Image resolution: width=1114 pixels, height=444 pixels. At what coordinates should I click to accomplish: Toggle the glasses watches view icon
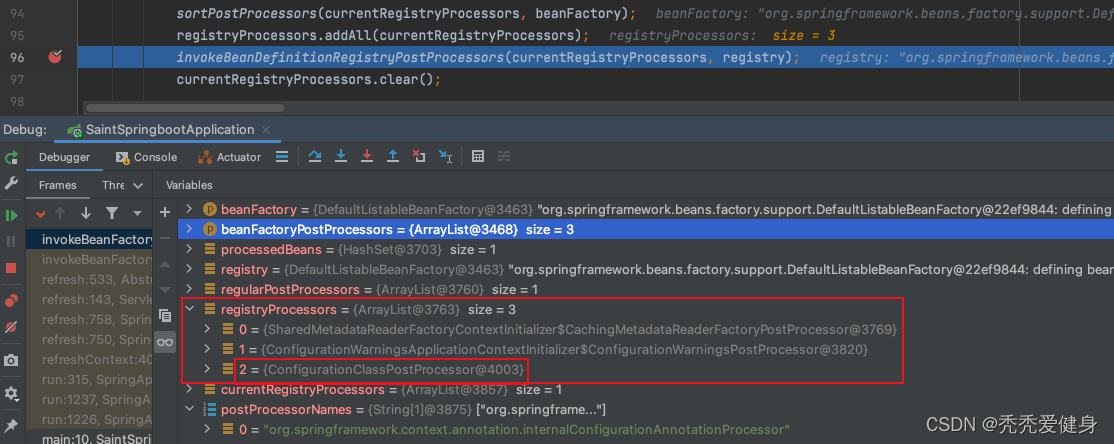(165, 342)
